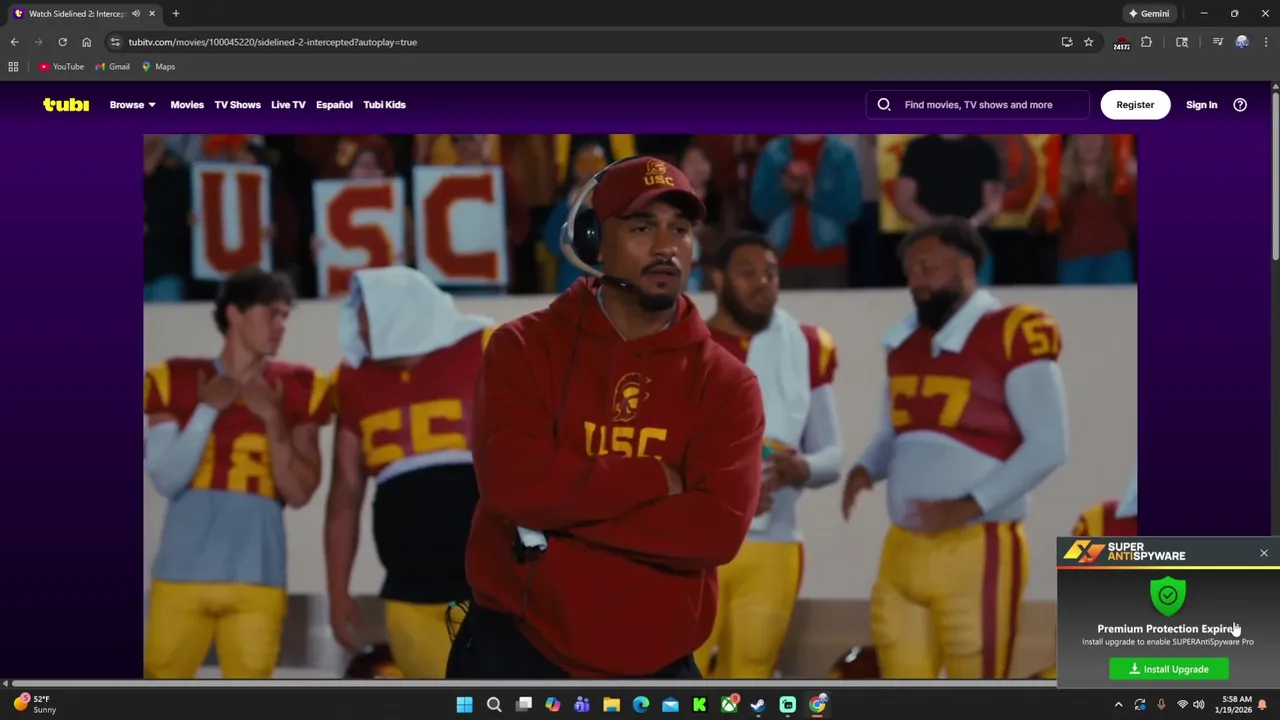
Task: Open Steam from the taskbar
Action: (758, 705)
